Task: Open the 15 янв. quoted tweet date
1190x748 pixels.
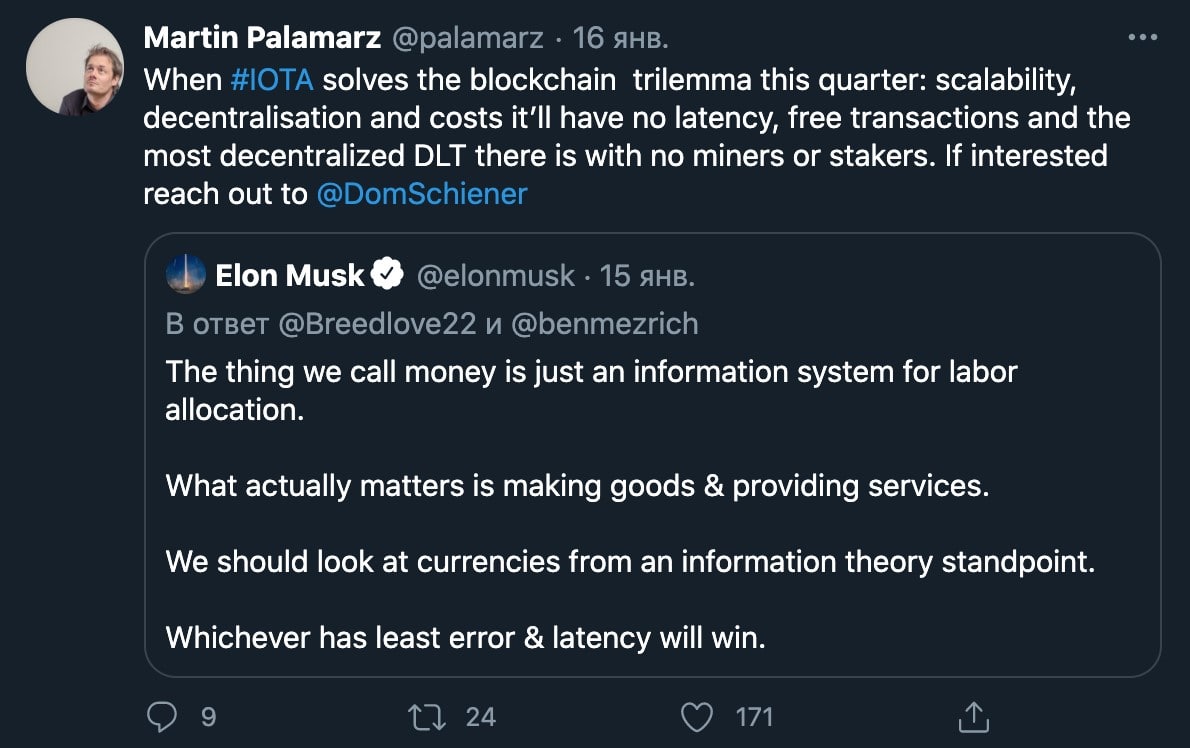Action: pos(647,276)
